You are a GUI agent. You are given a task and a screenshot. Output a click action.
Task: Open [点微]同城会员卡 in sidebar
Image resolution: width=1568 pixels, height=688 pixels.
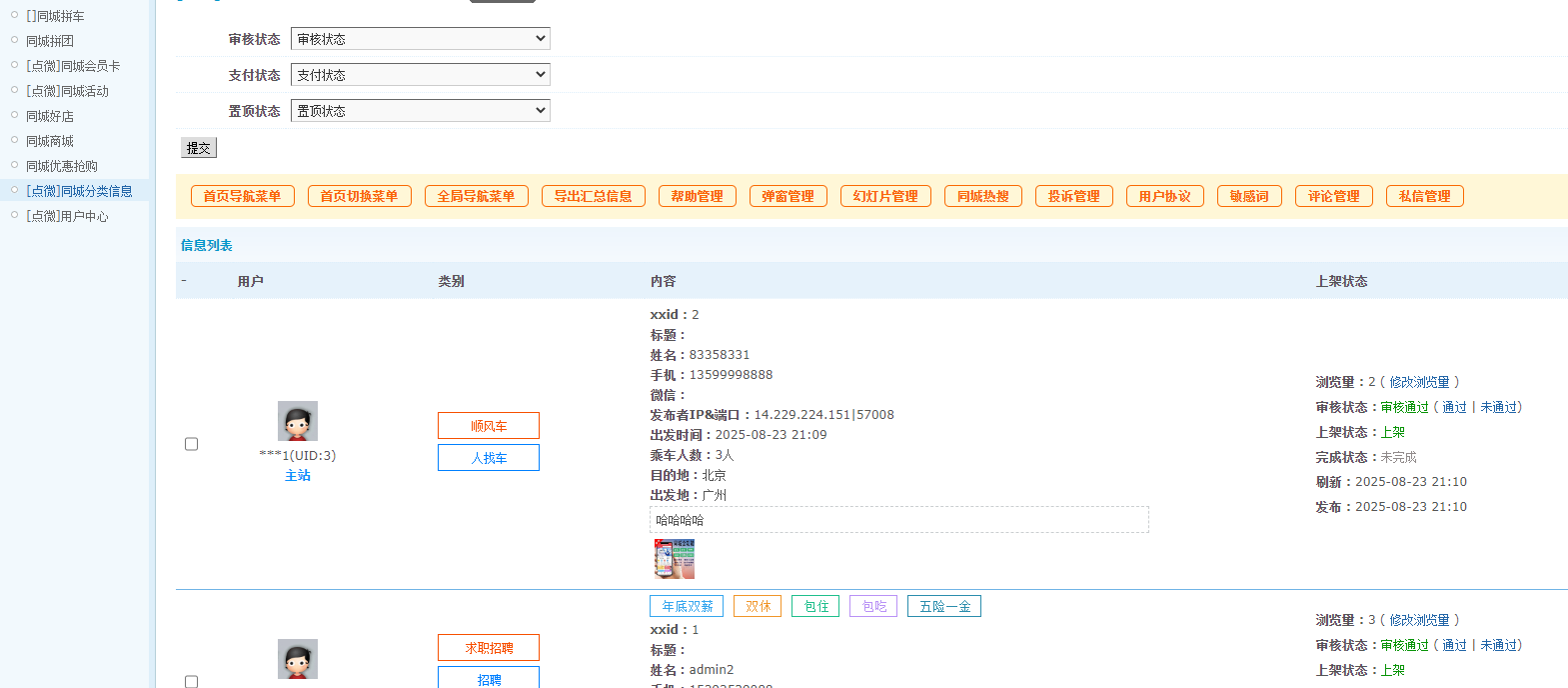[x=73, y=66]
